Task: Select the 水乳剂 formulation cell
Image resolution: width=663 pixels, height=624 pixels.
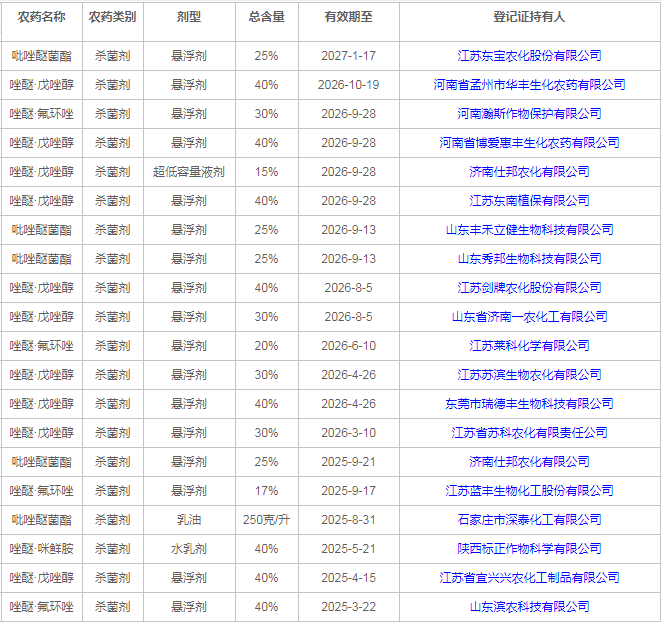Action: 189,549
